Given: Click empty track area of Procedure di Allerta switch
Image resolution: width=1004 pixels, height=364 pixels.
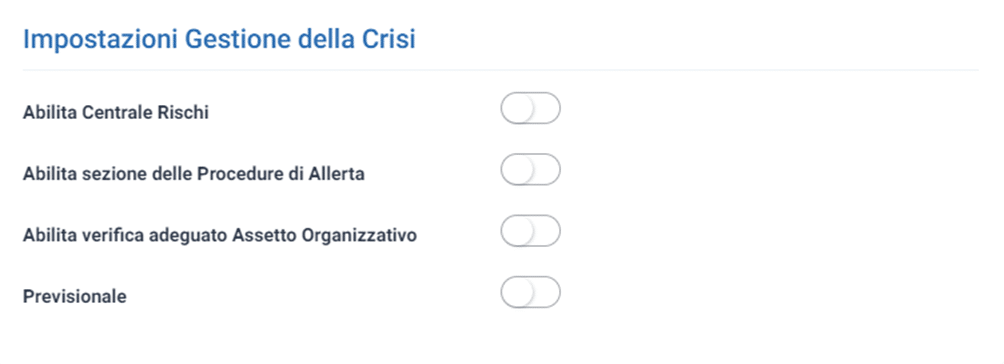Looking at the screenshot, I should [546, 170].
